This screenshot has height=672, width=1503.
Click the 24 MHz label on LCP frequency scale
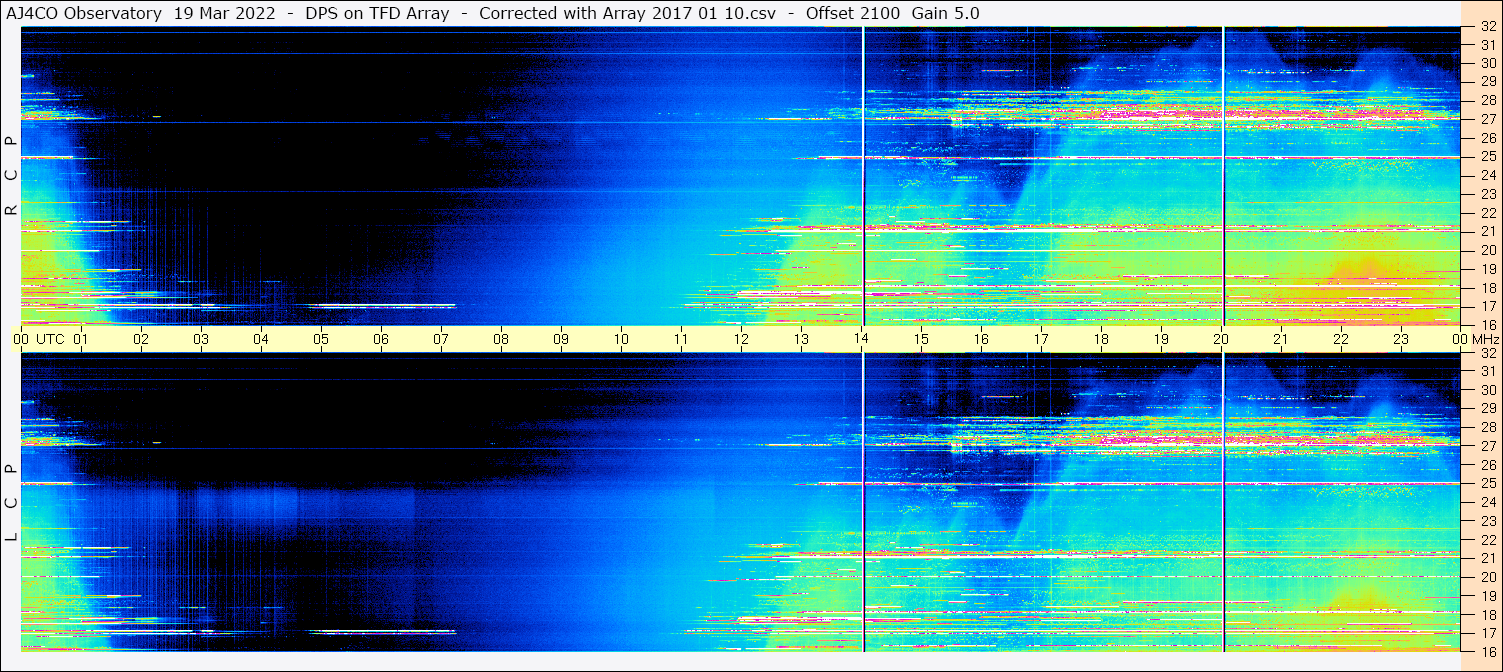1487,502
